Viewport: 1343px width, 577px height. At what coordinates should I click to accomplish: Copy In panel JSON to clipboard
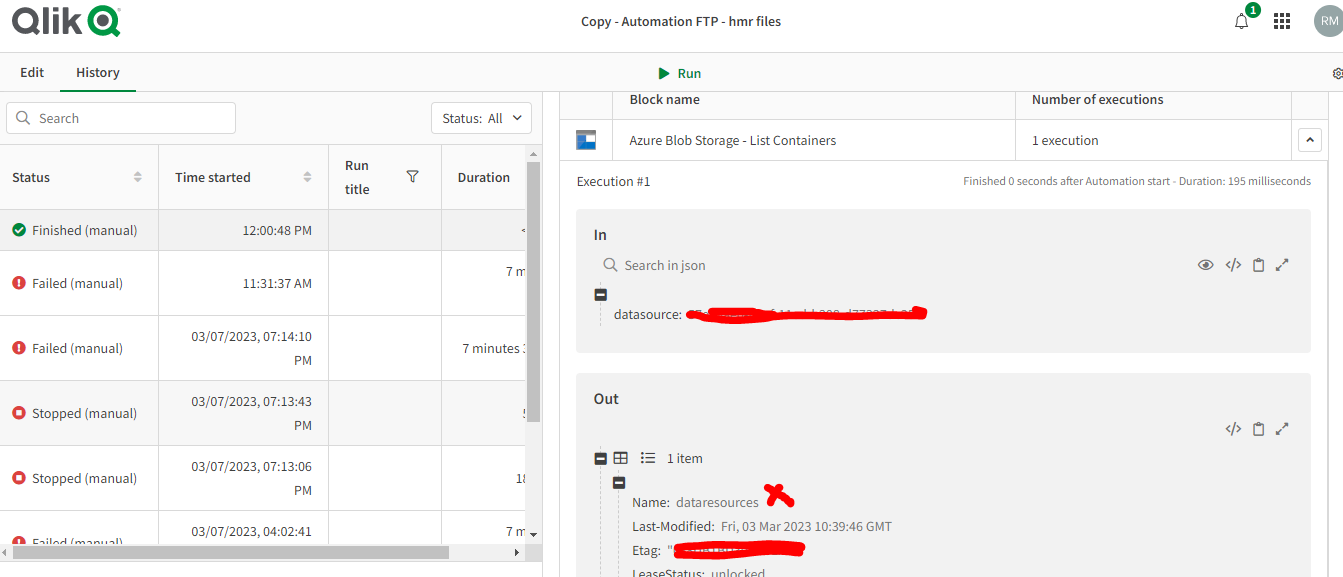pos(1258,265)
